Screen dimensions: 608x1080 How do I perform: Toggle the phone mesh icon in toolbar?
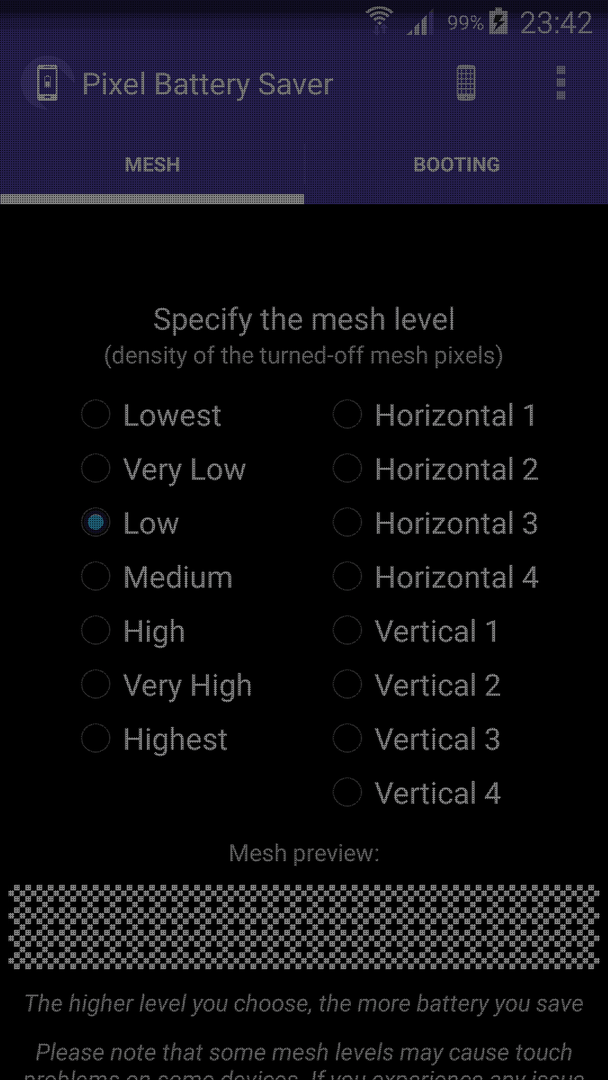pos(466,83)
